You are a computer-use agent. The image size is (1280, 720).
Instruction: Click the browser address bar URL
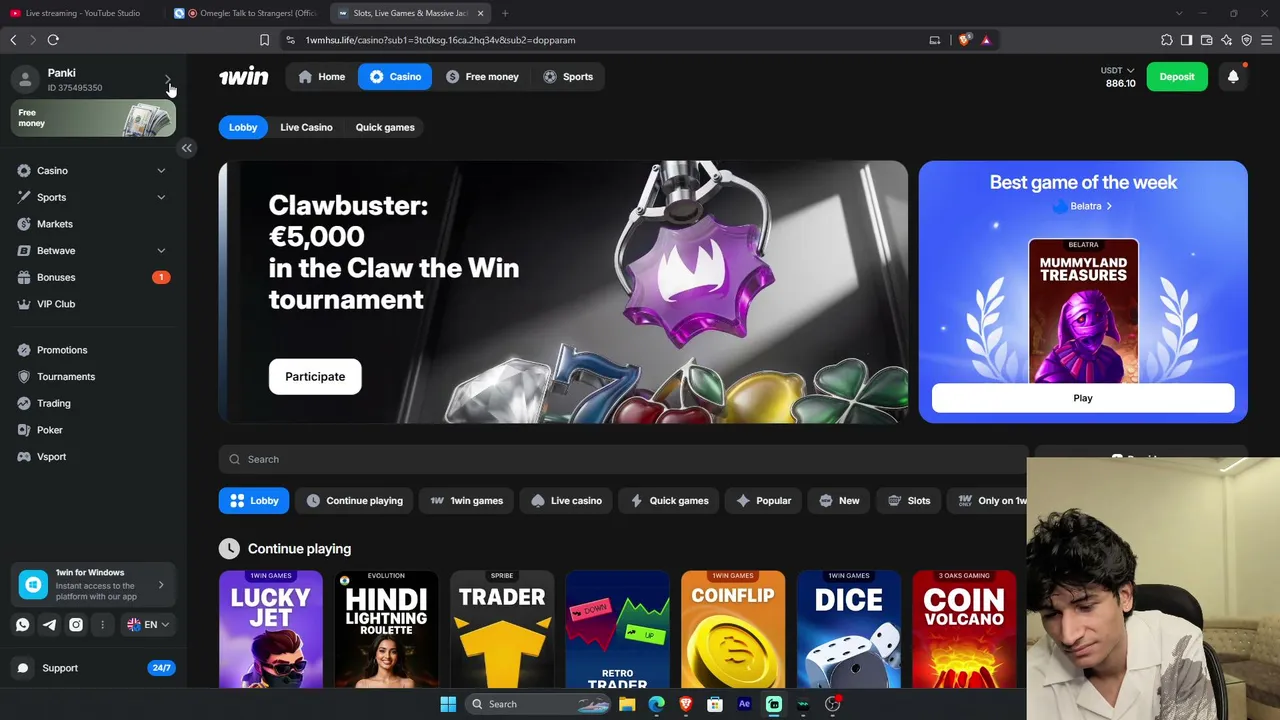(440, 40)
